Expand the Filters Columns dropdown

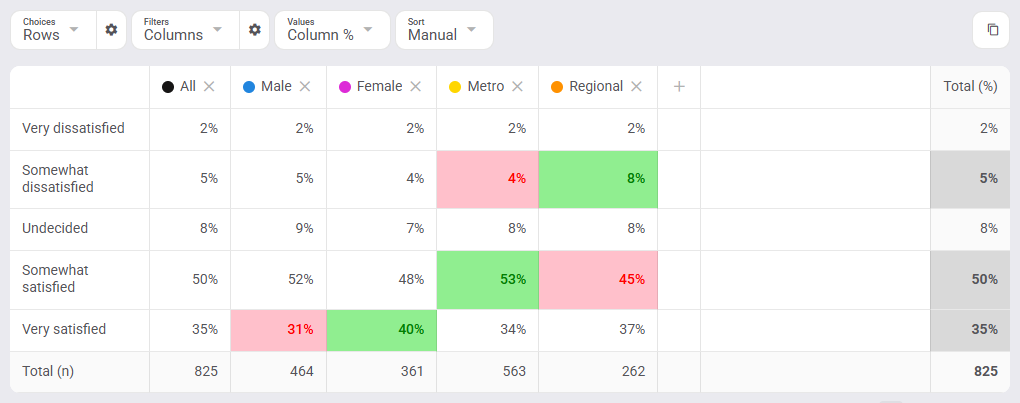coord(185,30)
